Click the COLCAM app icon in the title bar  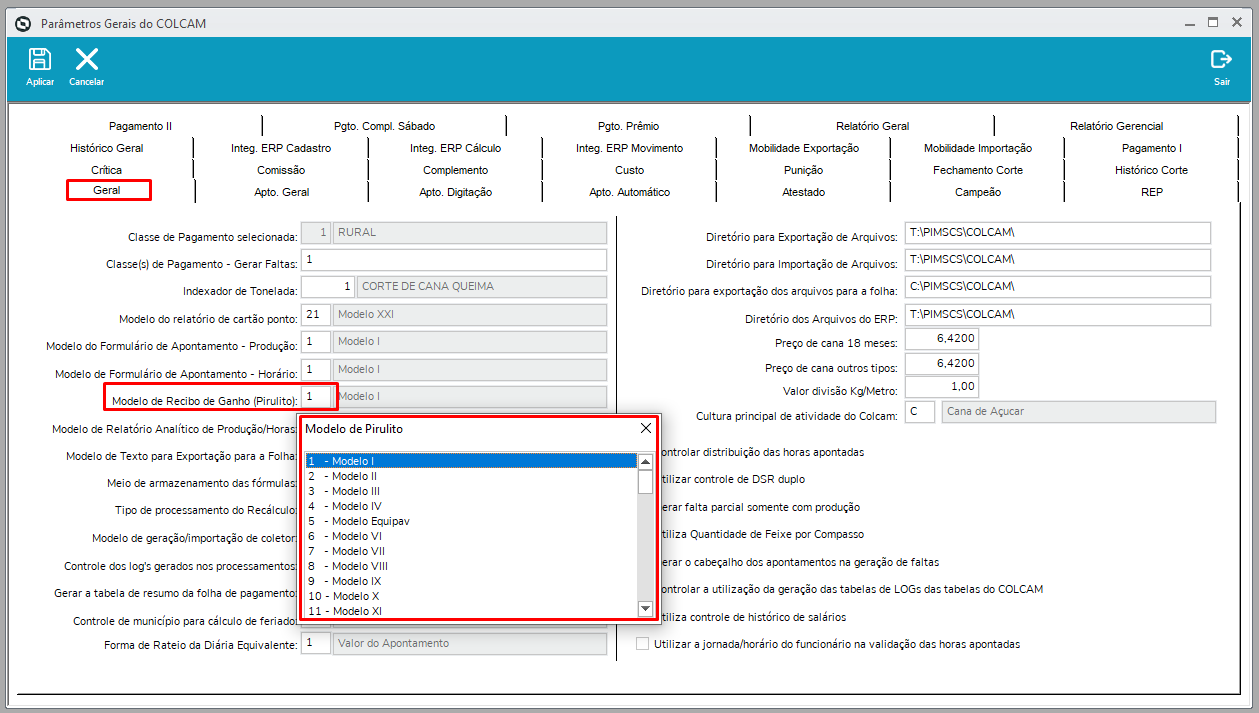point(23,23)
